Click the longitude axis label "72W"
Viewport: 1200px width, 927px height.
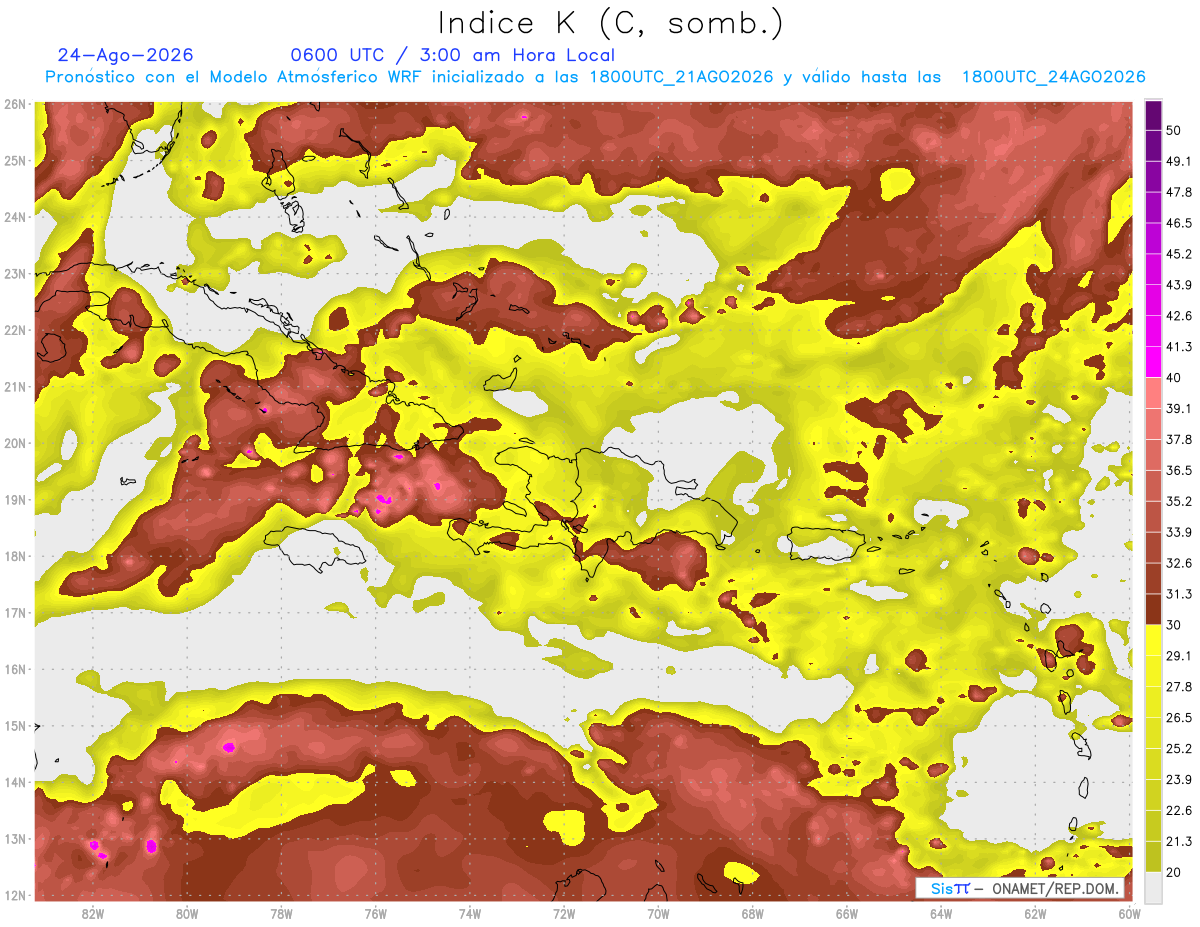pos(564,913)
